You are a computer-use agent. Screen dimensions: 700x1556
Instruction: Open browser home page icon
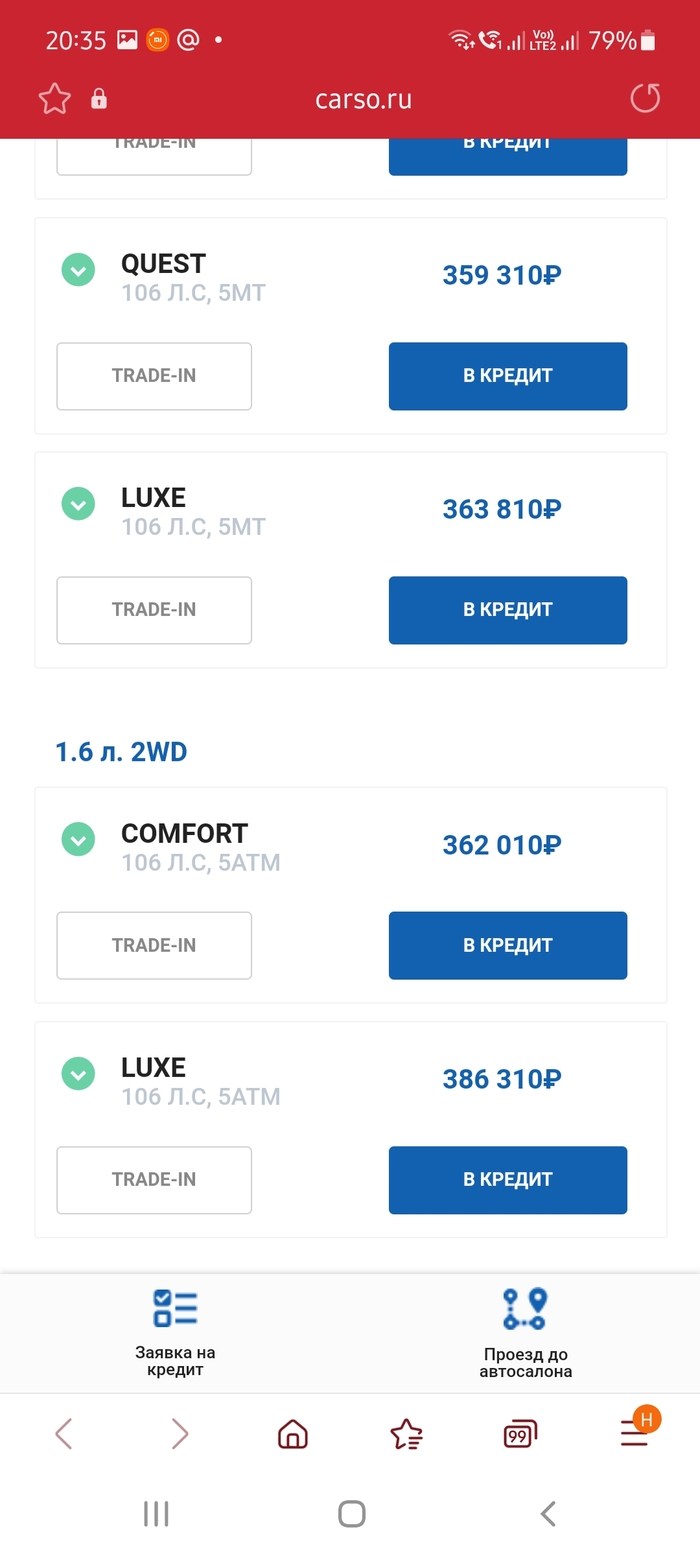tap(292, 1434)
